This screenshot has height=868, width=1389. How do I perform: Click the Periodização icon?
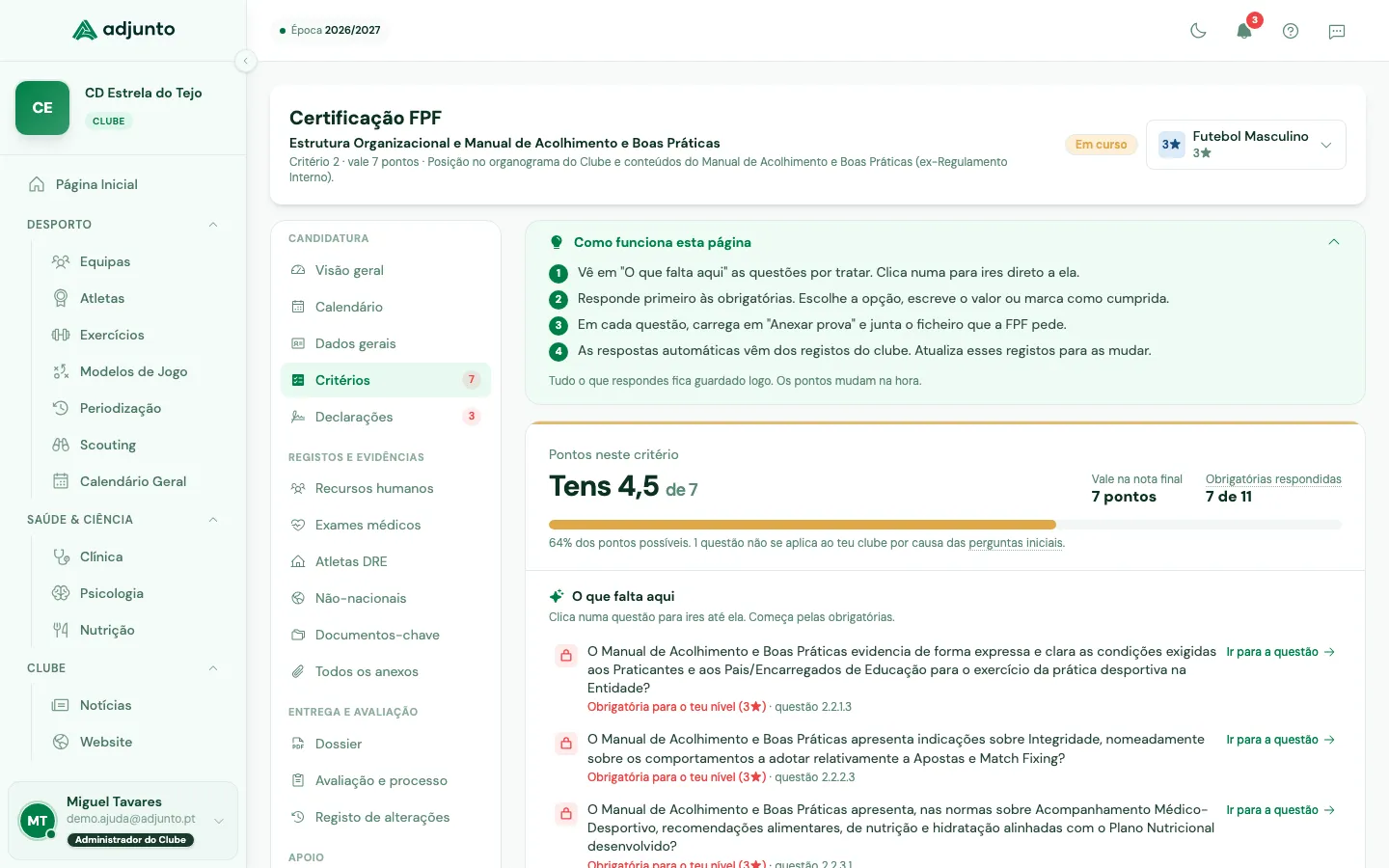coord(61,408)
